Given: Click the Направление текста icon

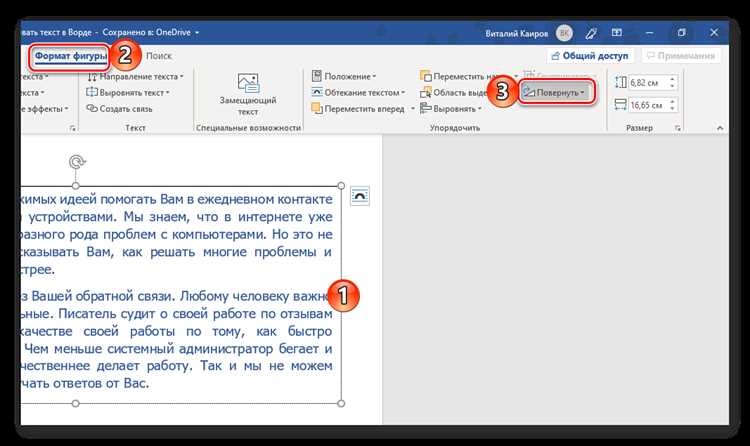Looking at the screenshot, I should point(92,77).
